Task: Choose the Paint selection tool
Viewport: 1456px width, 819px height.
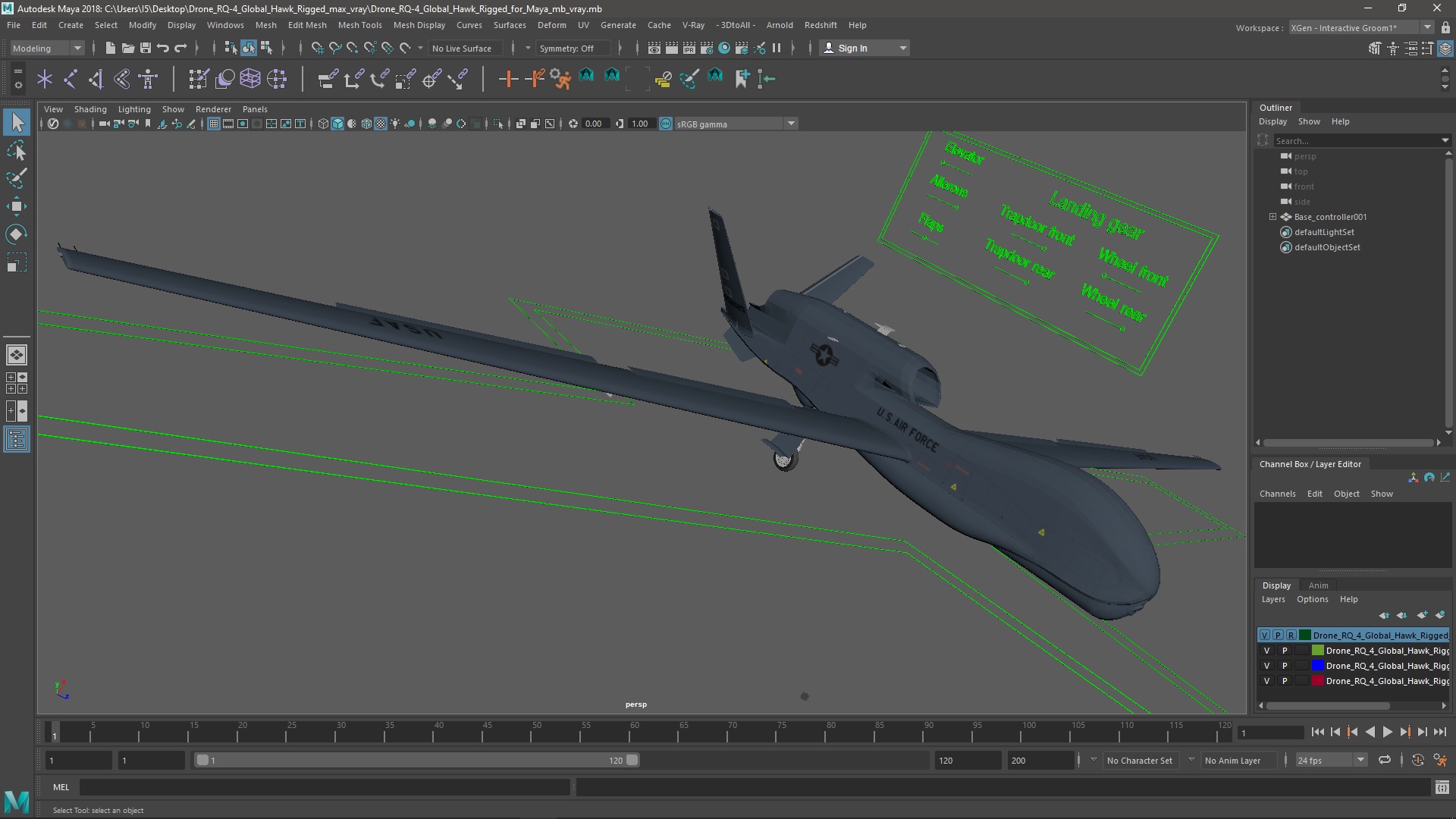Action: [x=17, y=179]
